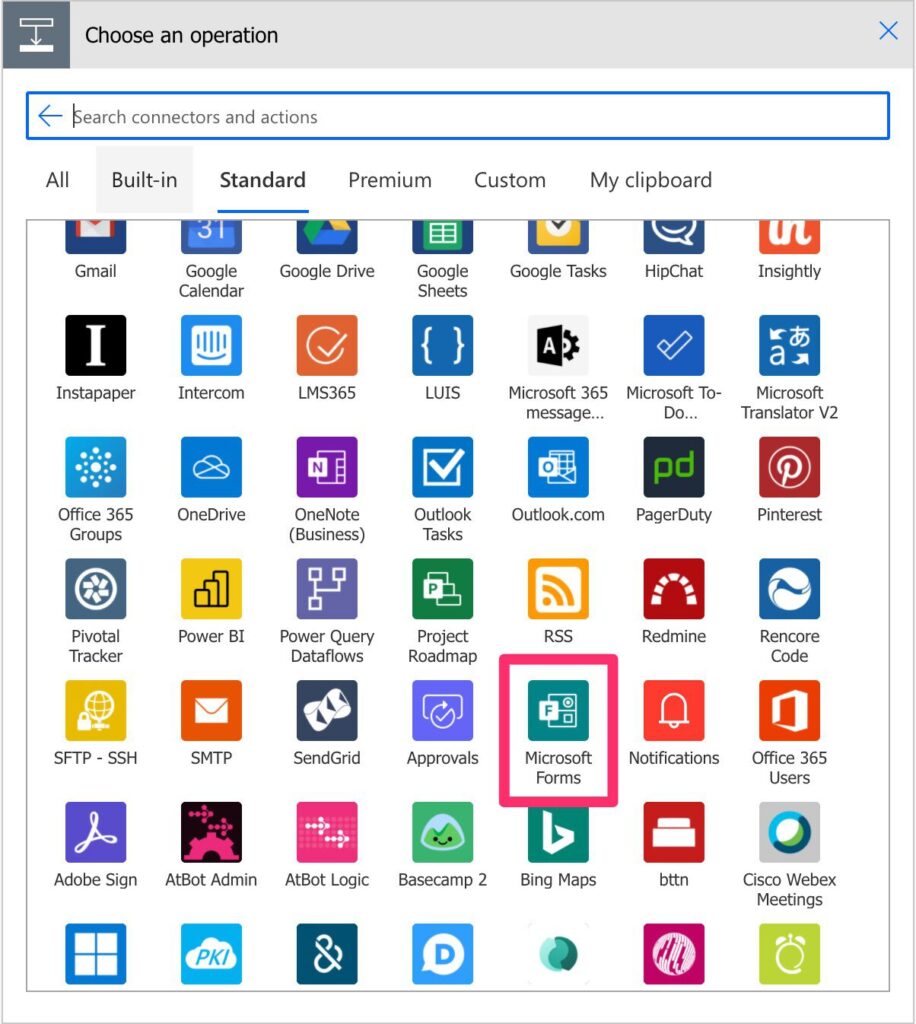Pick the RSS connector
Image resolution: width=916 pixels, height=1024 pixels.
point(558,589)
